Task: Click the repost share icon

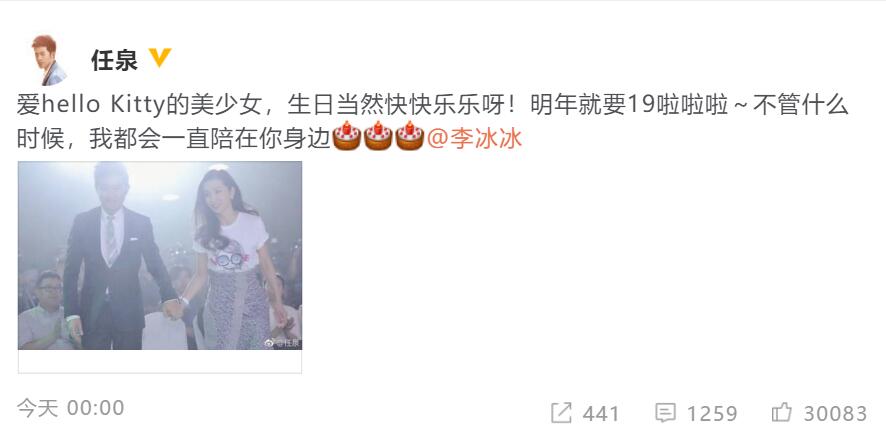Action: click(x=561, y=413)
